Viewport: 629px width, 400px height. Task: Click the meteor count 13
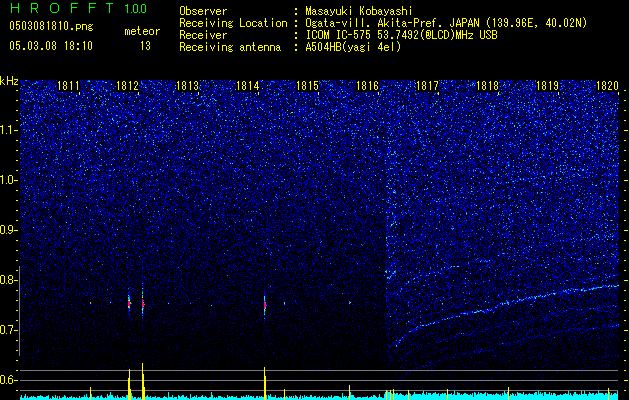(x=145, y=46)
